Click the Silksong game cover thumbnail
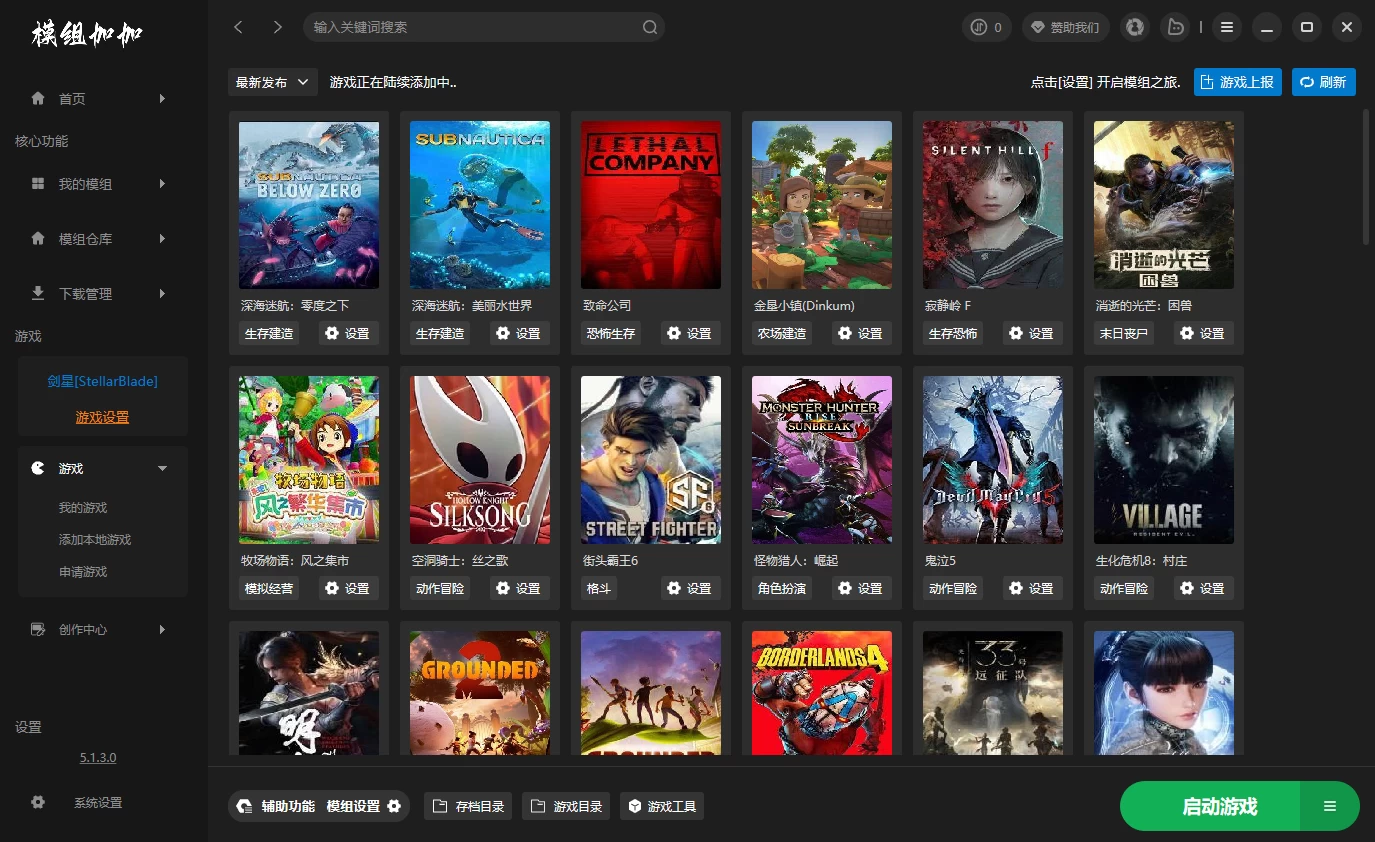Viewport: 1375px width, 842px height. pyautogui.click(x=480, y=460)
